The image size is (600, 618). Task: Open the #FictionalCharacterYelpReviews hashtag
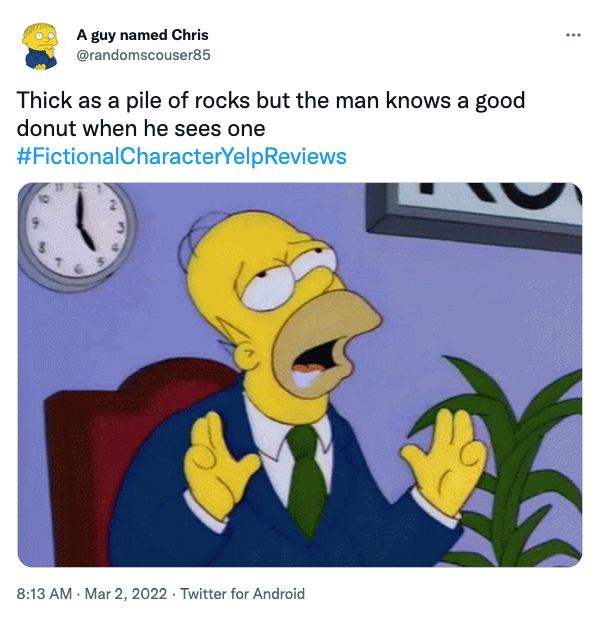tap(182, 157)
